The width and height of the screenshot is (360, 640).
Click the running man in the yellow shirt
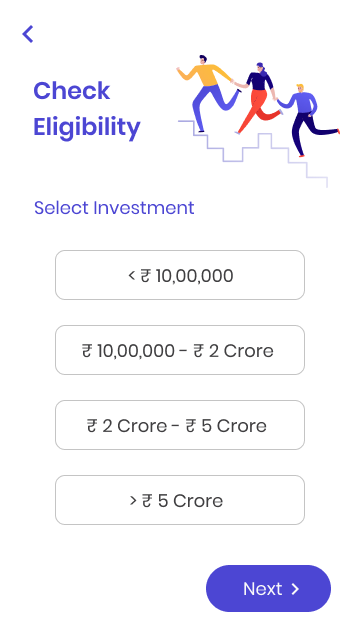[208, 93]
